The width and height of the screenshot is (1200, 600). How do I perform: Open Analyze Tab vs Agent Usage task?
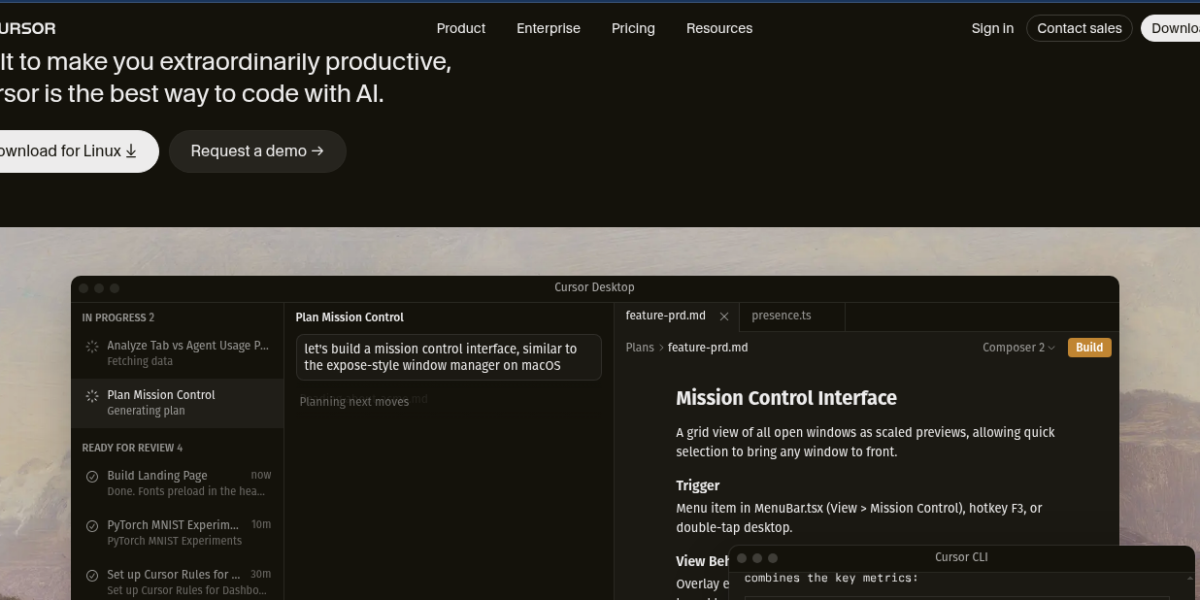[x=177, y=353]
